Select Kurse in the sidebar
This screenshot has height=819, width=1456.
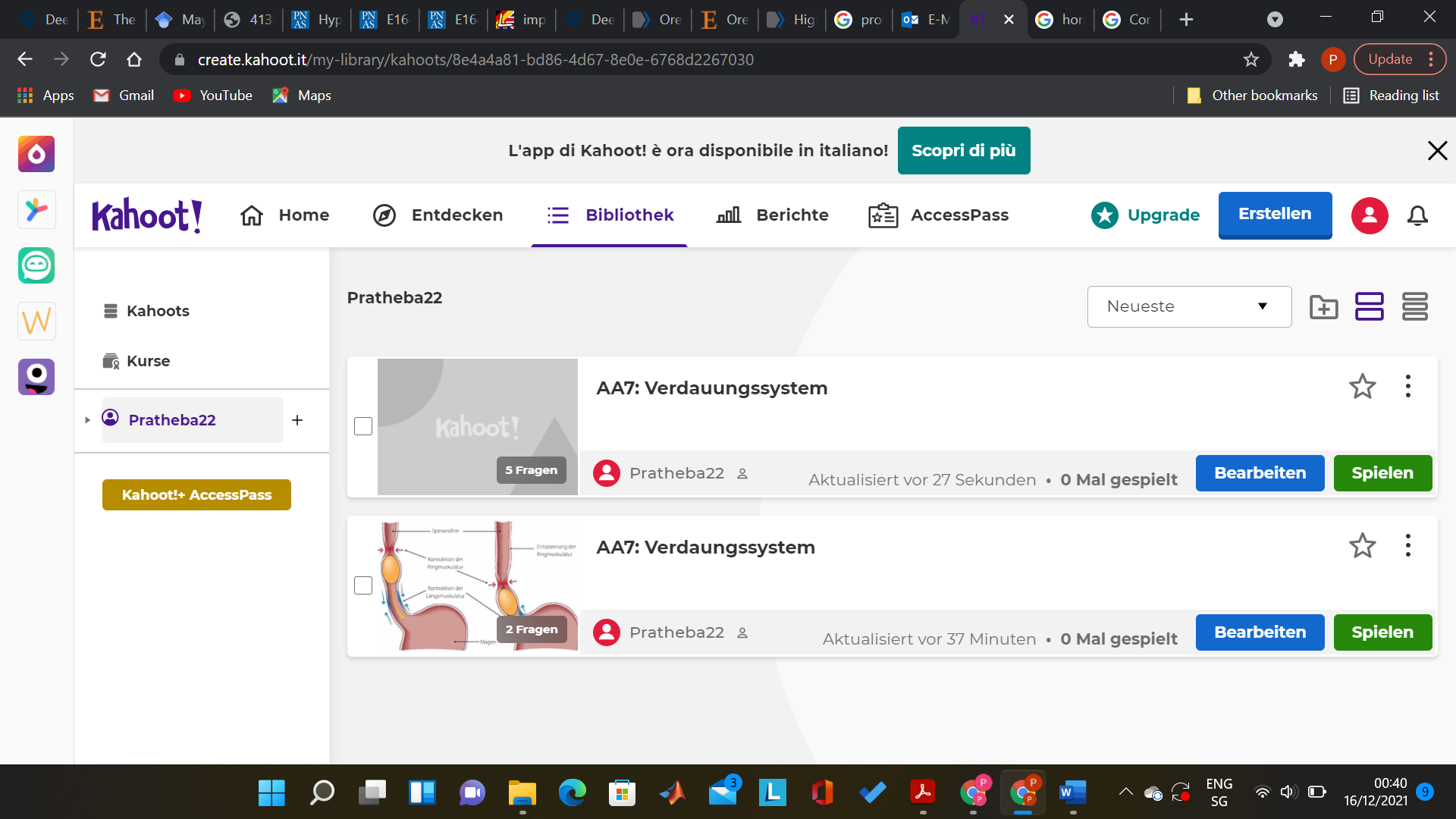tap(136, 361)
